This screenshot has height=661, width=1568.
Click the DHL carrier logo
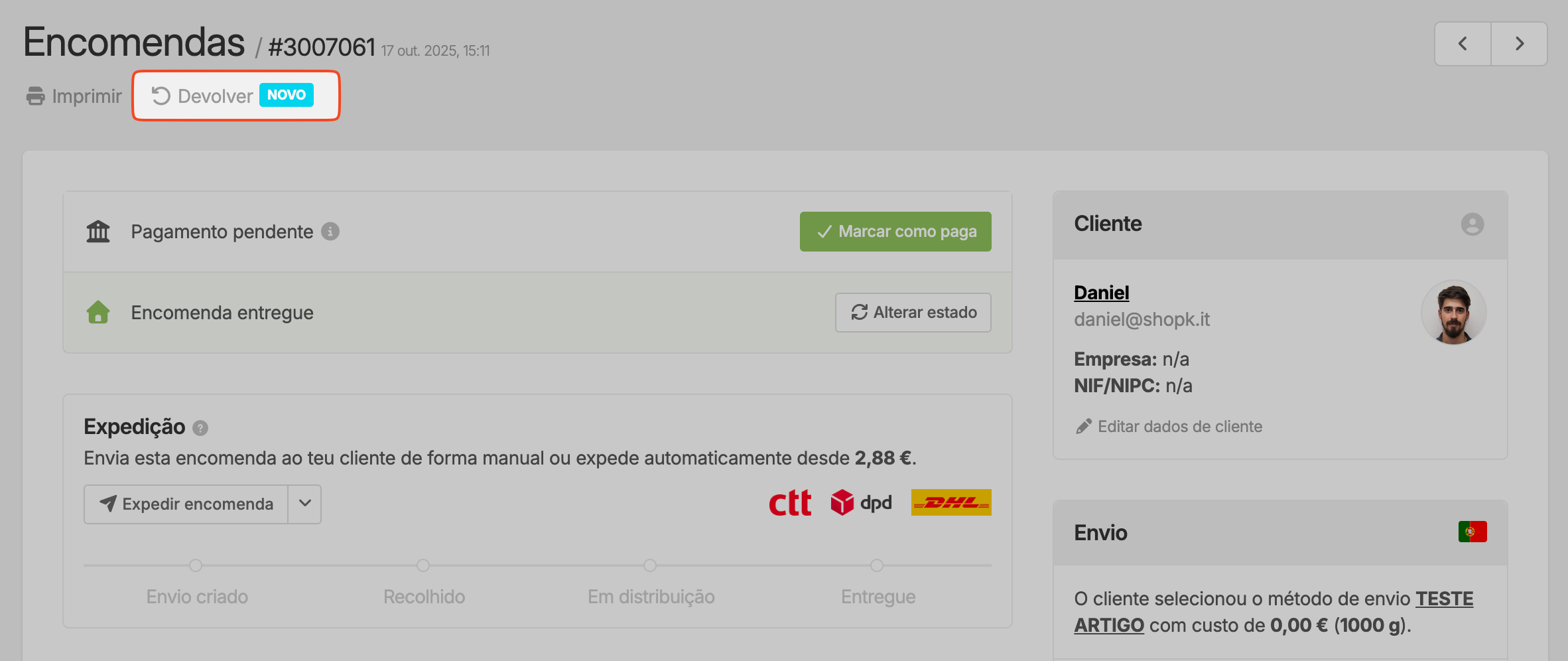click(x=950, y=503)
